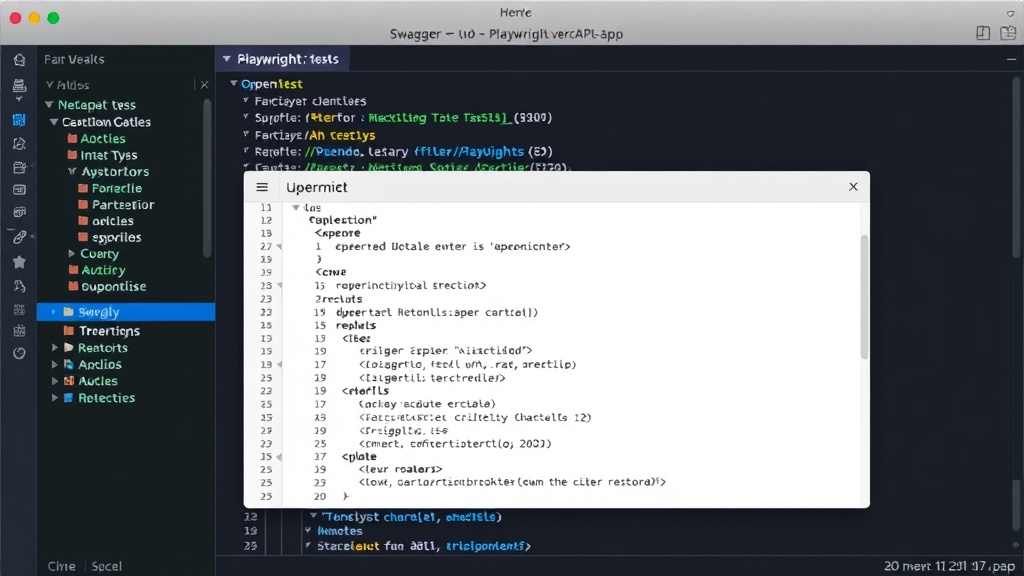Click the hamburger menu in Upermiet dialog
1024x576 pixels.
pyautogui.click(x=262, y=187)
